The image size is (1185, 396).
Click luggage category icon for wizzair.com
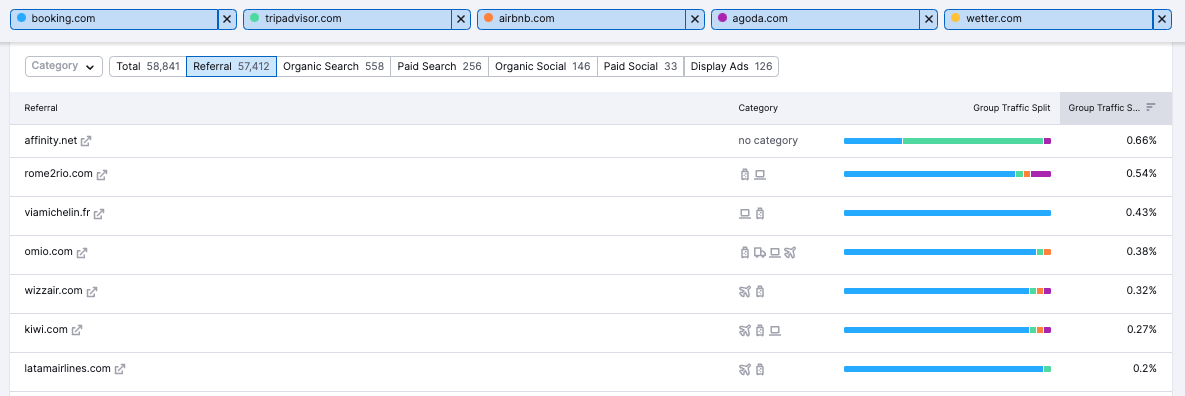point(760,292)
